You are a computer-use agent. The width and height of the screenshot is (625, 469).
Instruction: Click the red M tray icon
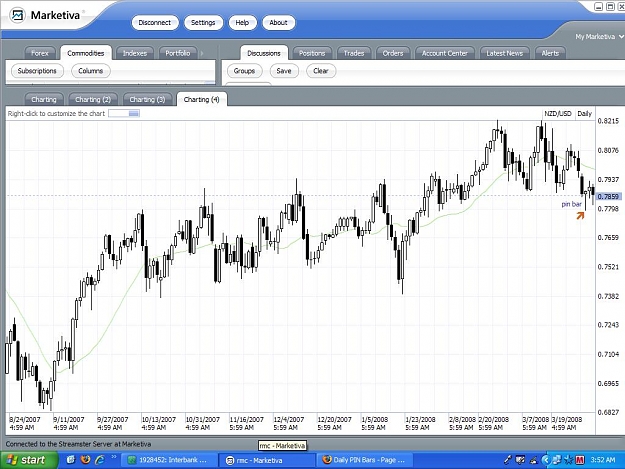pyautogui.click(x=580, y=460)
